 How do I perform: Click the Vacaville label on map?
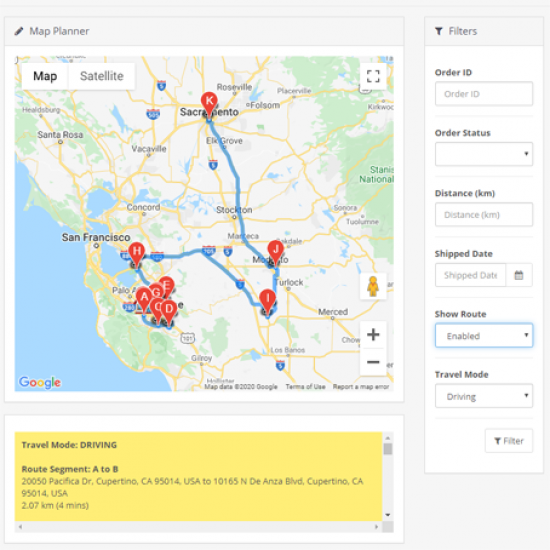pyautogui.click(x=149, y=148)
